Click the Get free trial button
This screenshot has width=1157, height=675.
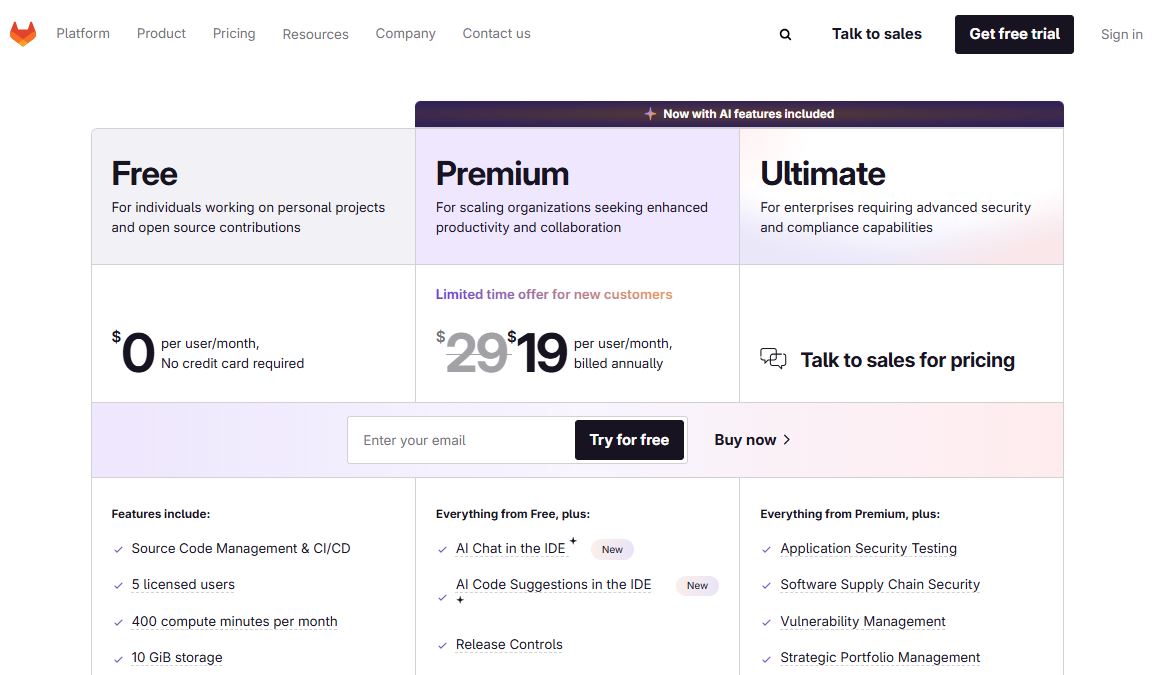[x=1014, y=34]
